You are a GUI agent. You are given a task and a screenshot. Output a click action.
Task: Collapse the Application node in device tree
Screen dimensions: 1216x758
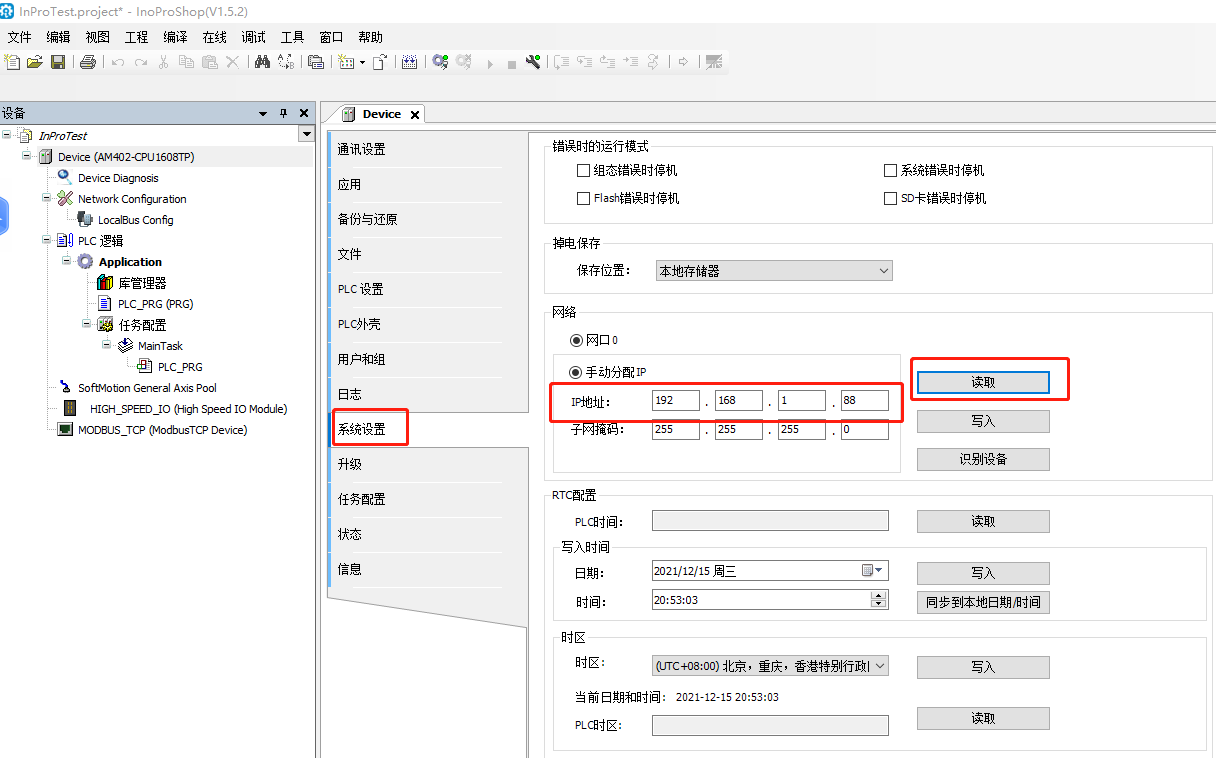tap(68, 261)
